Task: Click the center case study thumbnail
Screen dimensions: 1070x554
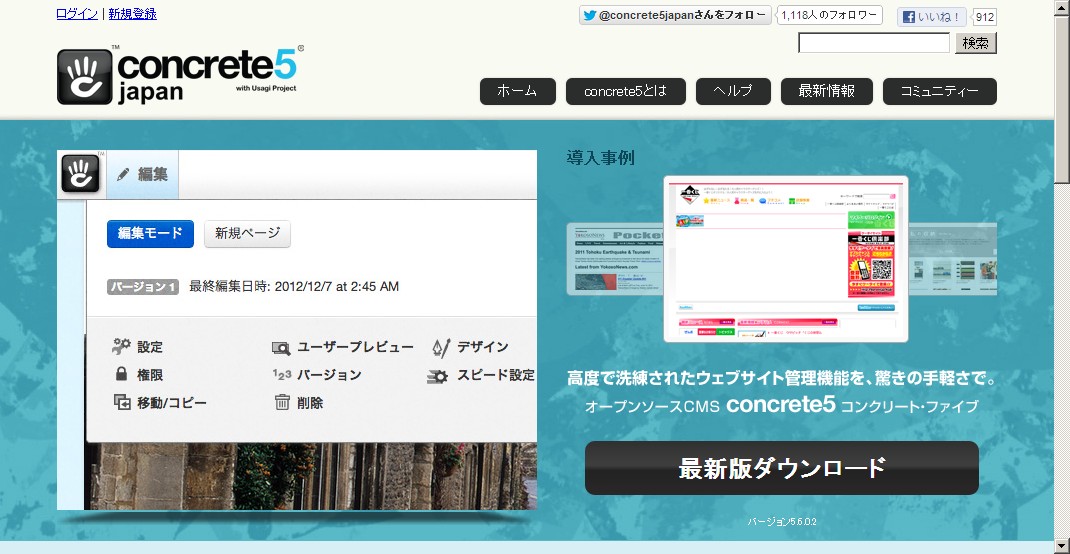Action: tap(785, 259)
